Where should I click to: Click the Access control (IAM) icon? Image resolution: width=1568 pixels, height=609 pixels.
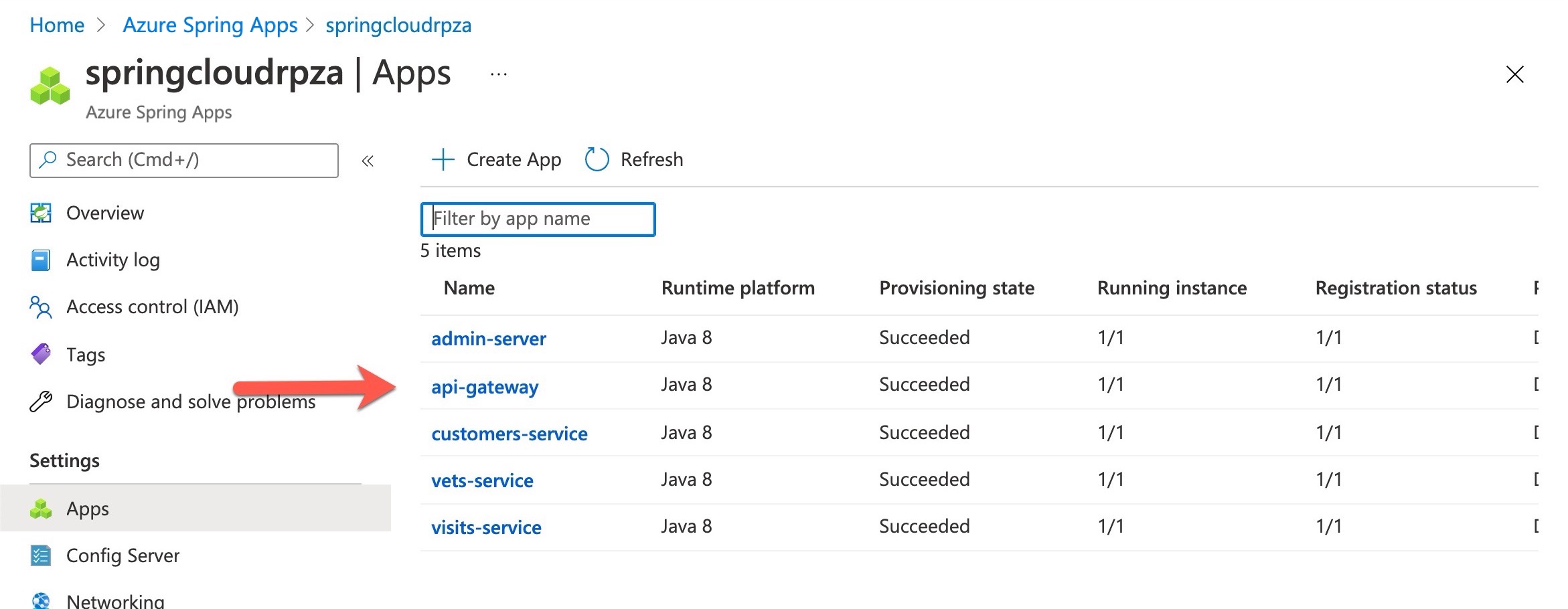click(41, 307)
